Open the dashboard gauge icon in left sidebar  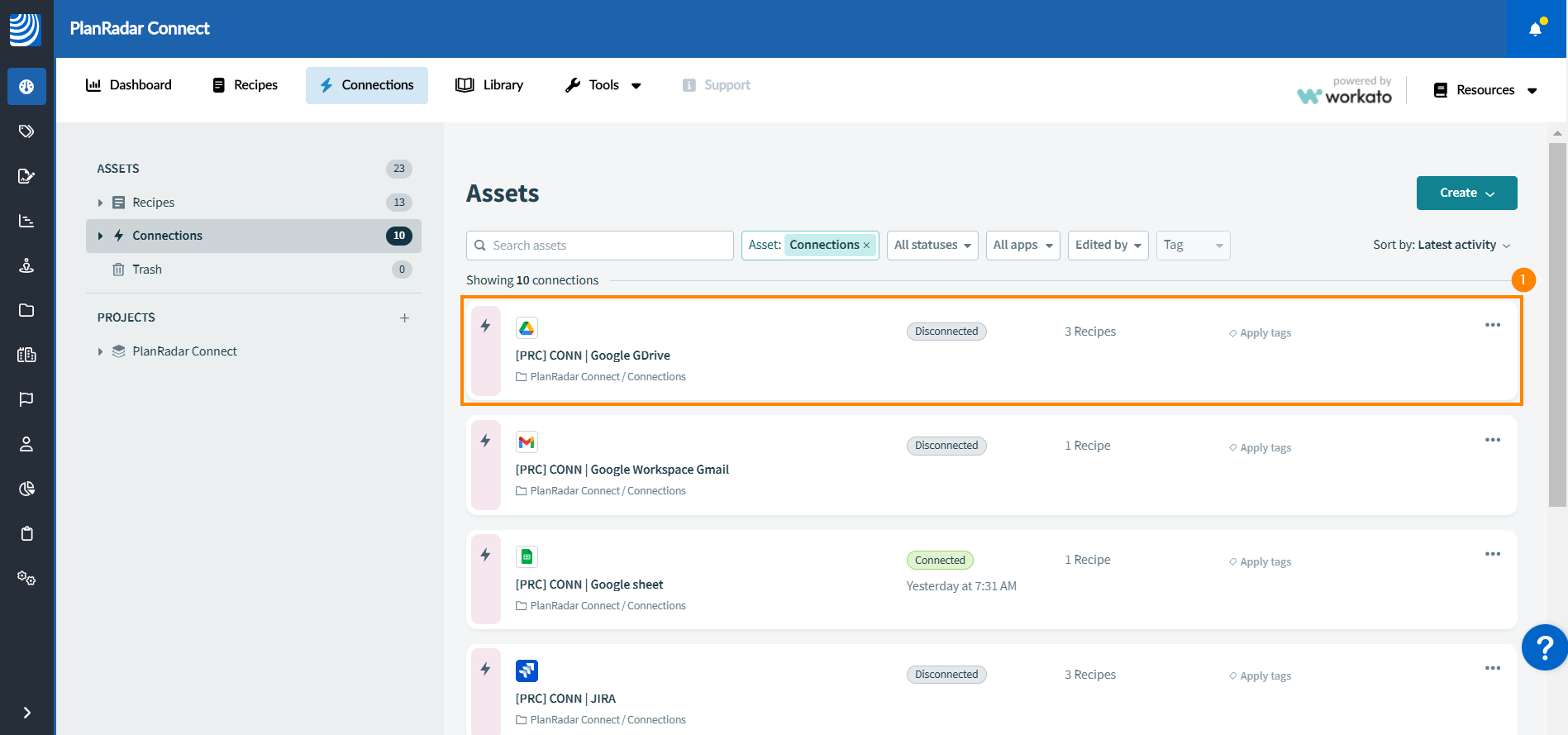pyautogui.click(x=26, y=87)
